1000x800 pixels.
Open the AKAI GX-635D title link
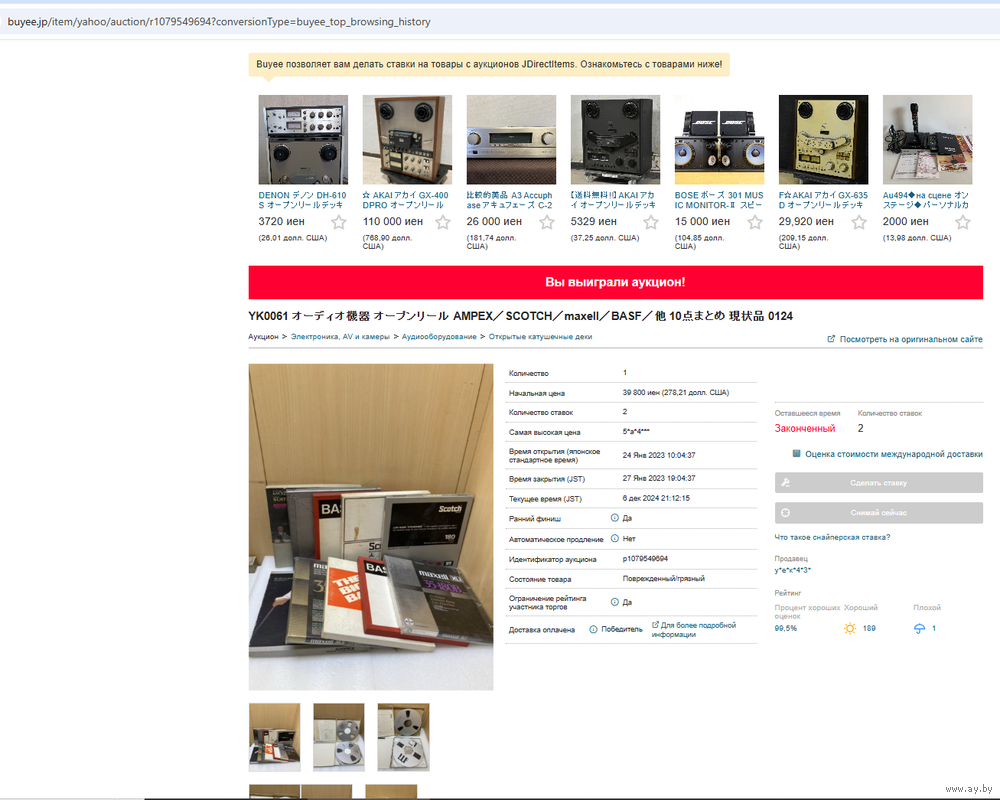(x=823, y=200)
